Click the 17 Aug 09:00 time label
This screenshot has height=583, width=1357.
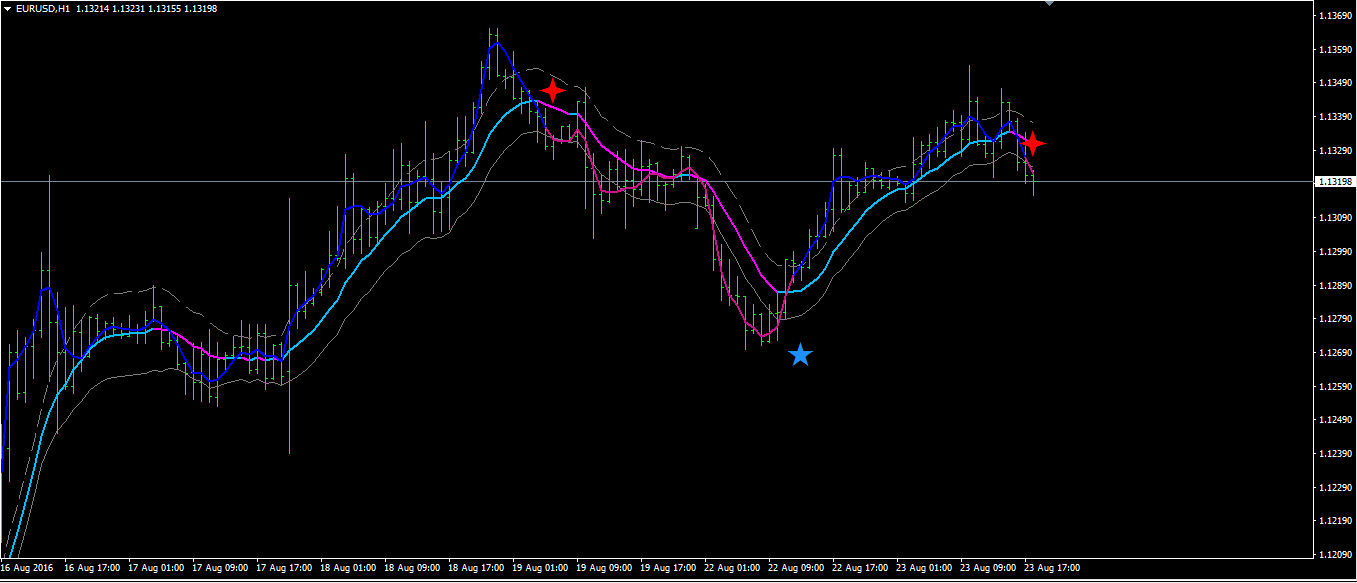[x=221, y=568]
